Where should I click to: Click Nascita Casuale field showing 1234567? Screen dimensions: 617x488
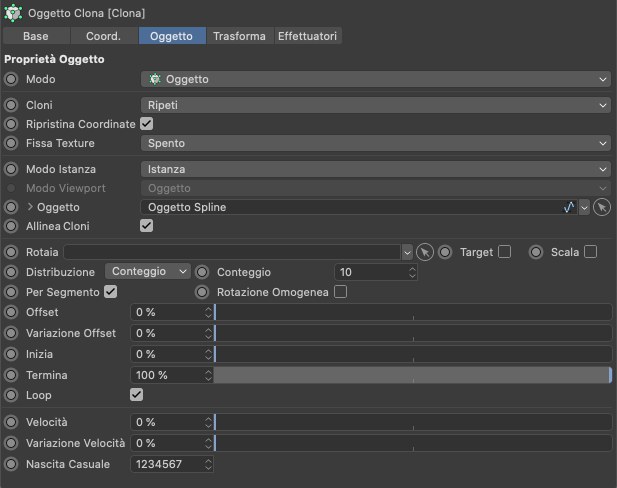pos(172,464)
